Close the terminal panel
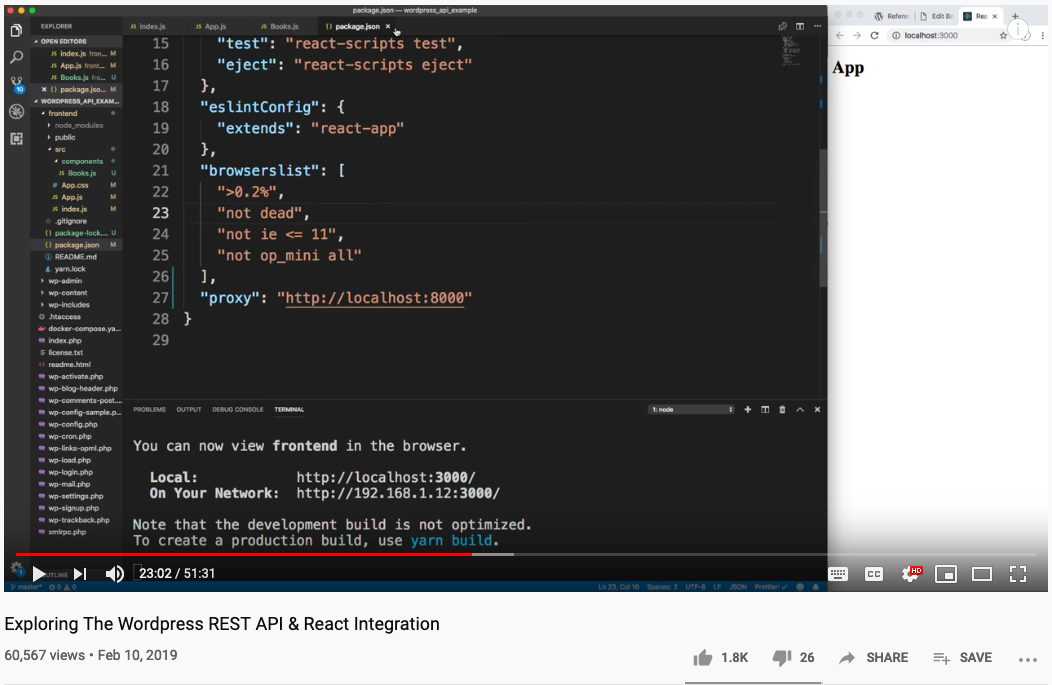Image resolution: width=1052 pixels, height=685 pixels. 817,409
